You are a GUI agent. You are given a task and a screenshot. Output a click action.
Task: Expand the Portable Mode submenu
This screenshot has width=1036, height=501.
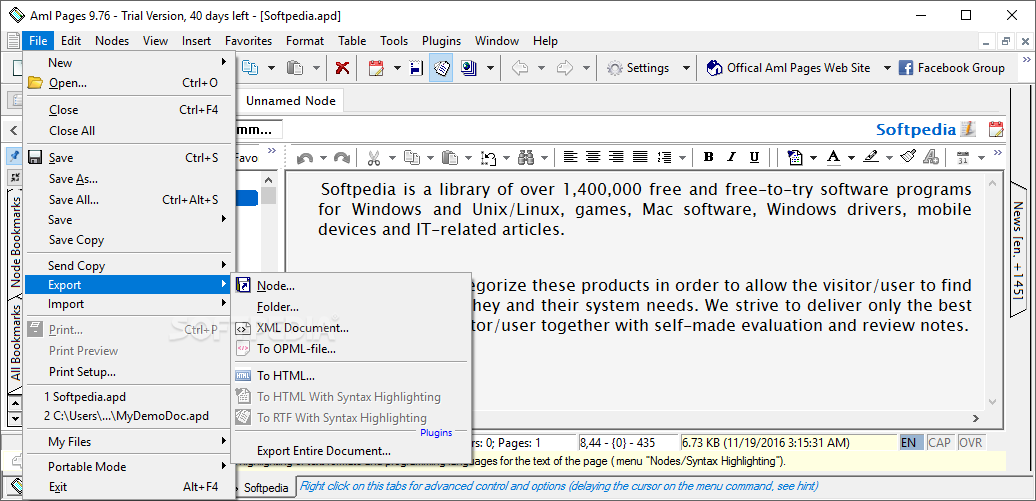point(130,467)
